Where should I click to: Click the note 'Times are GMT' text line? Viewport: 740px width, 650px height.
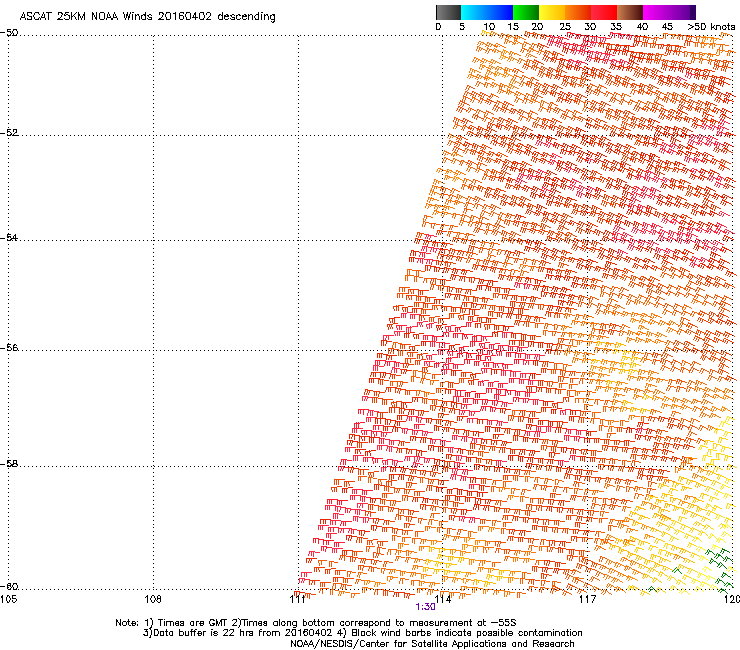(x=316, y=623)
